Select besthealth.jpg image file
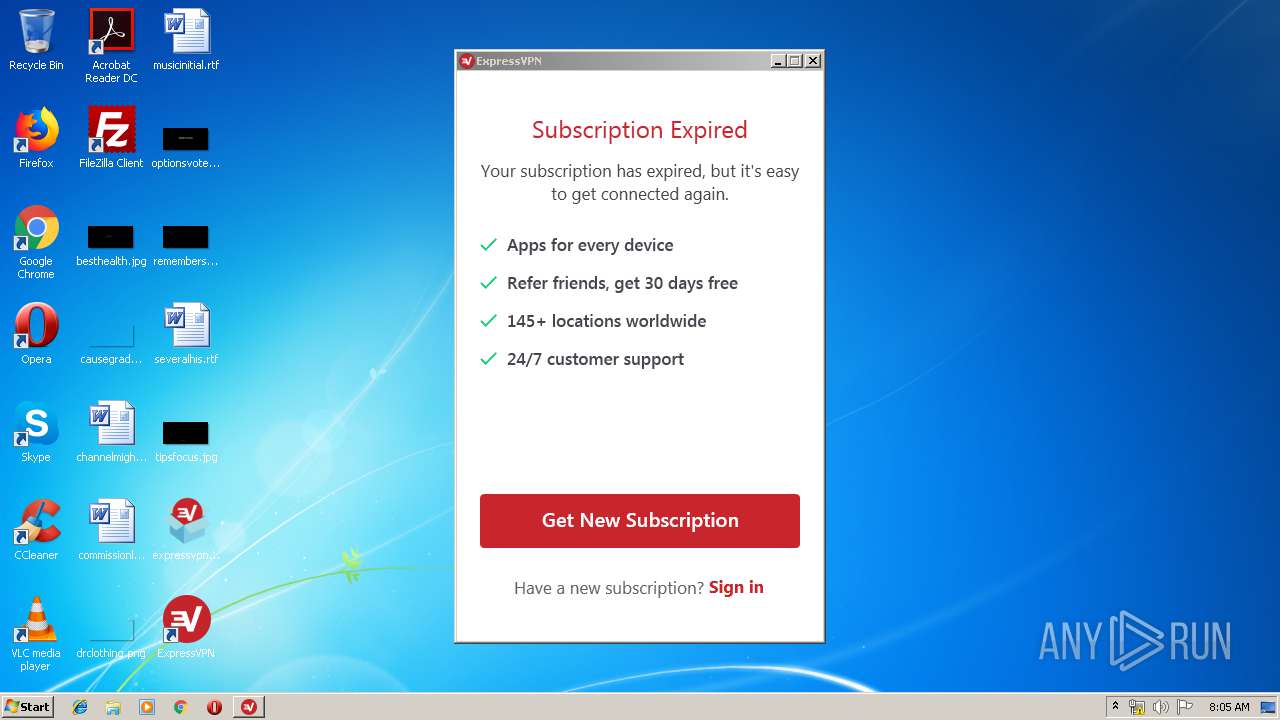The width and height of the screenshot is (1280, 720). coord(111,245)
